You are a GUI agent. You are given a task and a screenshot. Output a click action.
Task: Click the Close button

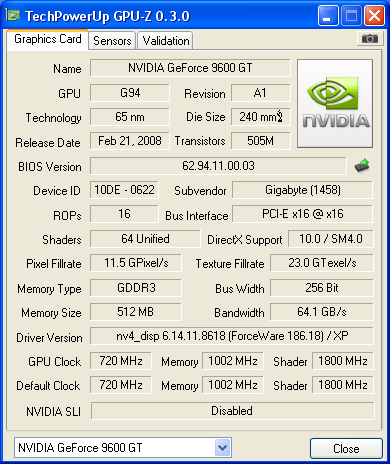346,448
